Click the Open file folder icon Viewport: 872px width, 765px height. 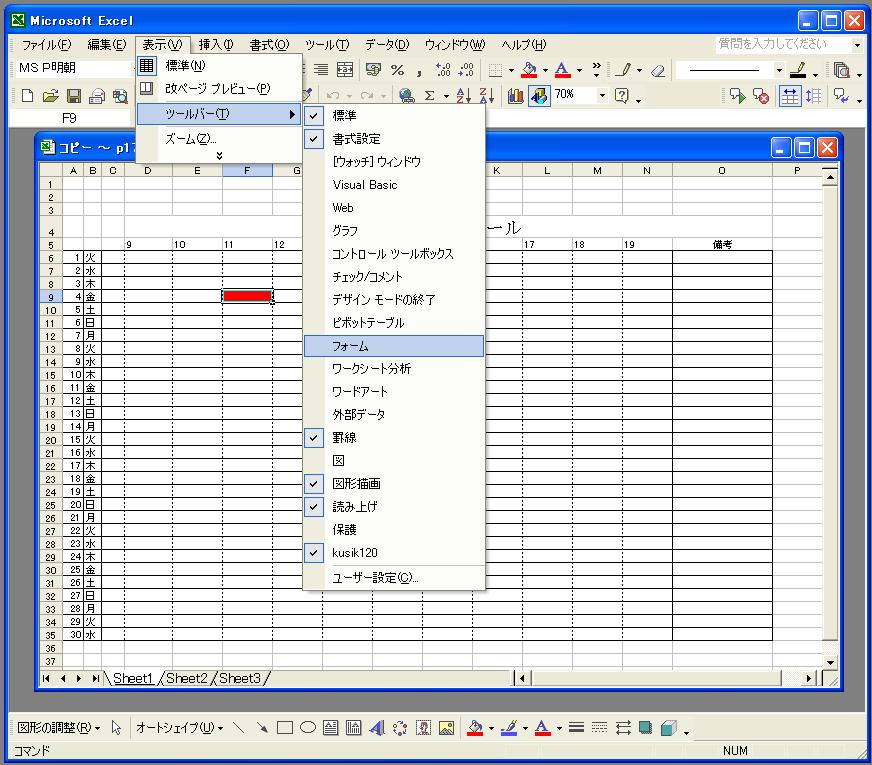pos(51,96)
